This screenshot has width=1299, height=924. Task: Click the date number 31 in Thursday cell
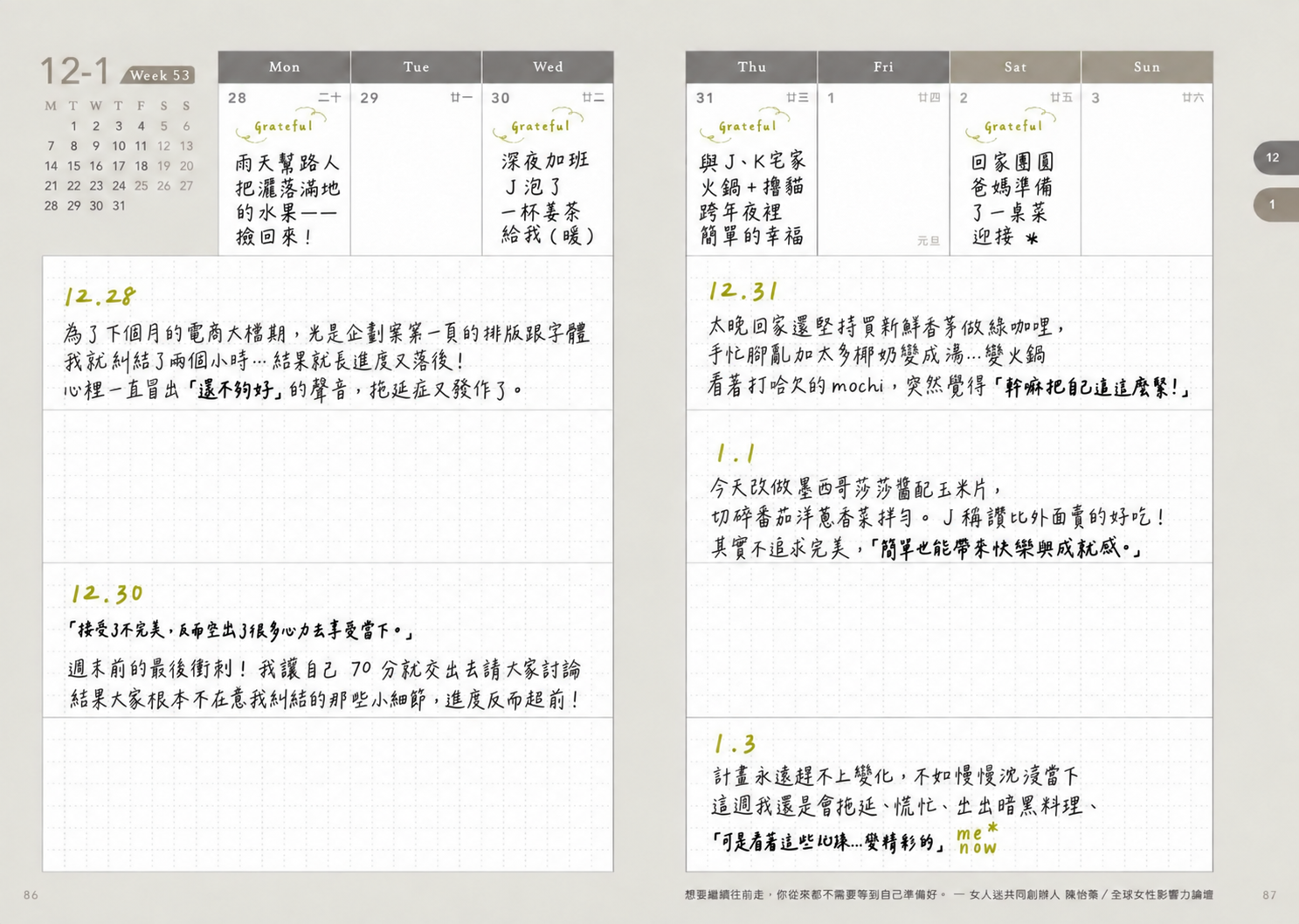[705, 98]
